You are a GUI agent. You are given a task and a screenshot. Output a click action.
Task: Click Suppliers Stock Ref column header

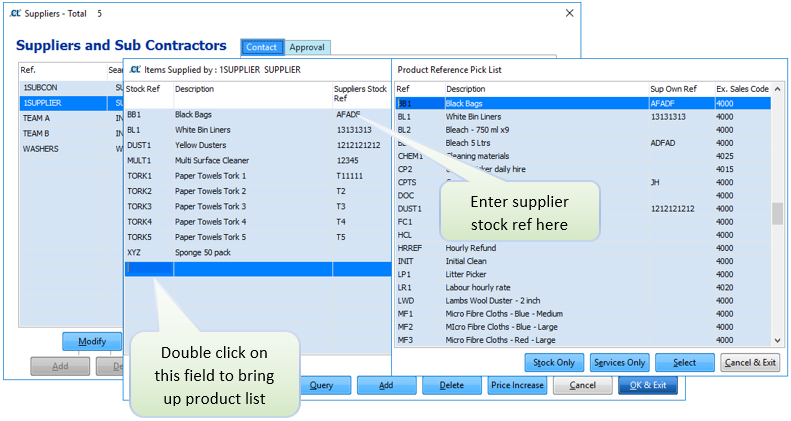pyautogui.click(x=361, y=94)
